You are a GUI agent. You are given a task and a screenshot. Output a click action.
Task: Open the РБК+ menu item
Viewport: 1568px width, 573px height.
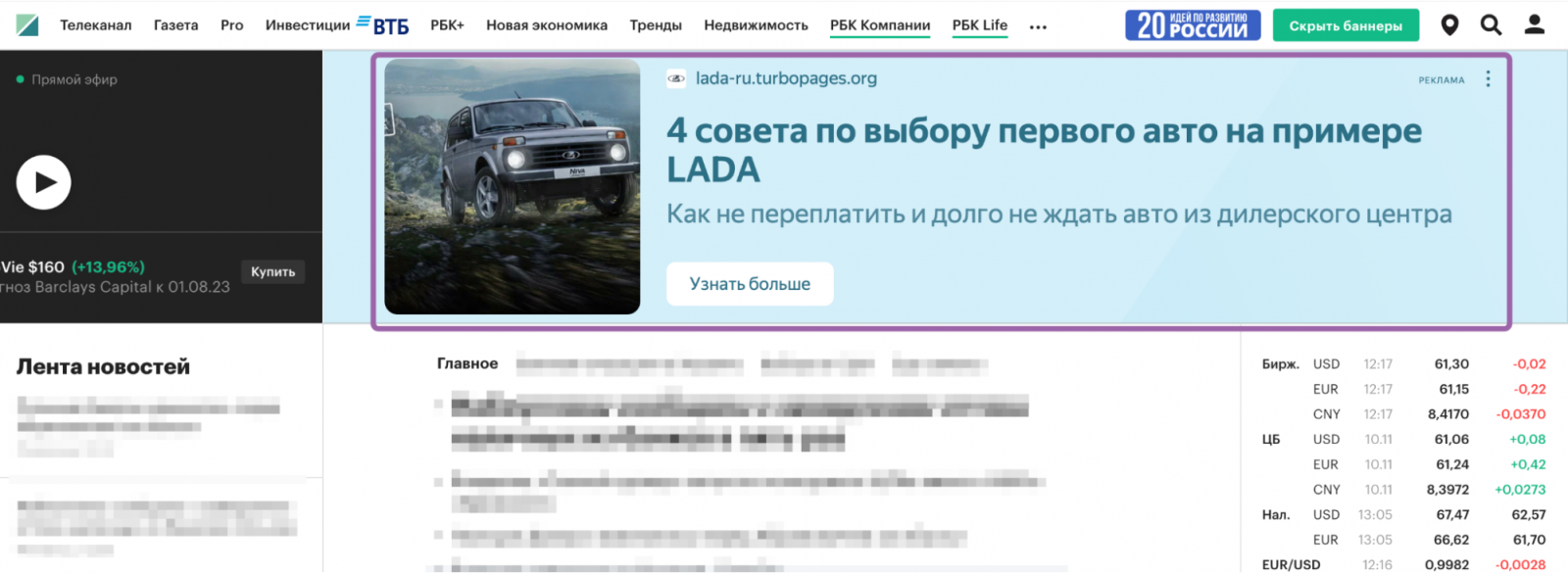[x=447, y=25]
